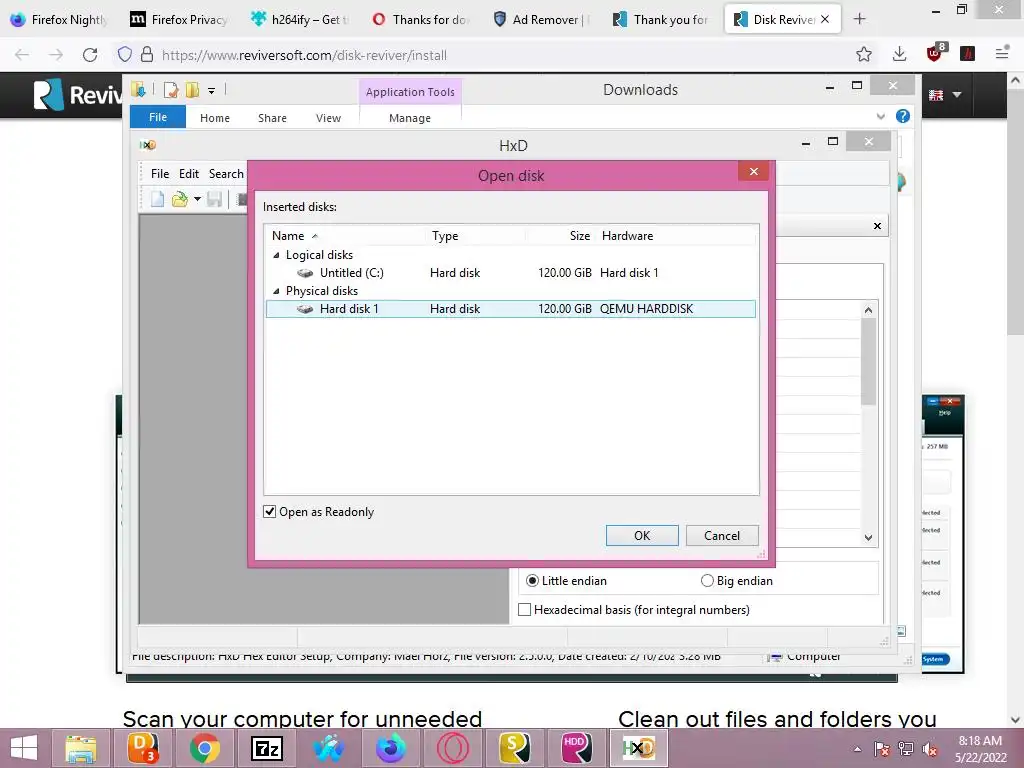Click the HxD Save toolbar icon
The image size is (1024, 768).
[214, 199]
